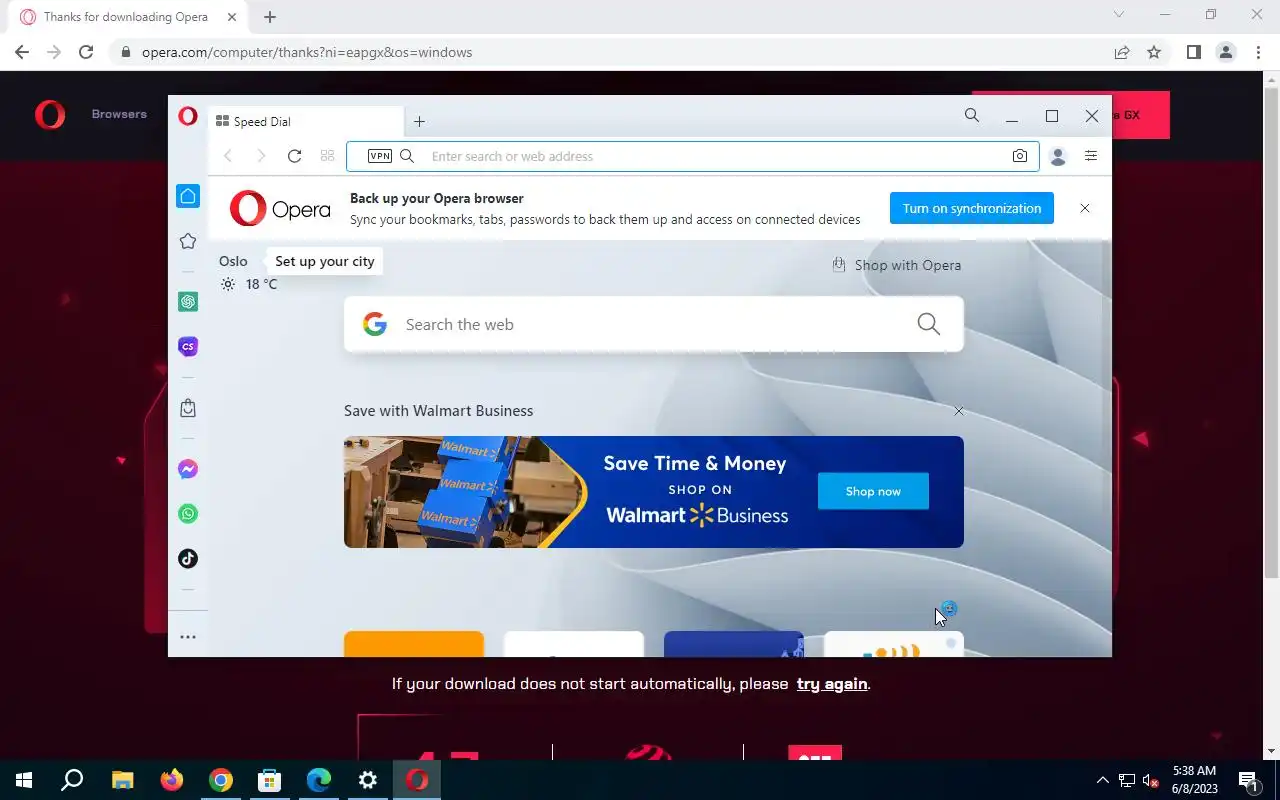Open the Speed Dial grid icon in toolbar
The height and width of the screenshot is (800, 1280).
click(x=327, y=156)
